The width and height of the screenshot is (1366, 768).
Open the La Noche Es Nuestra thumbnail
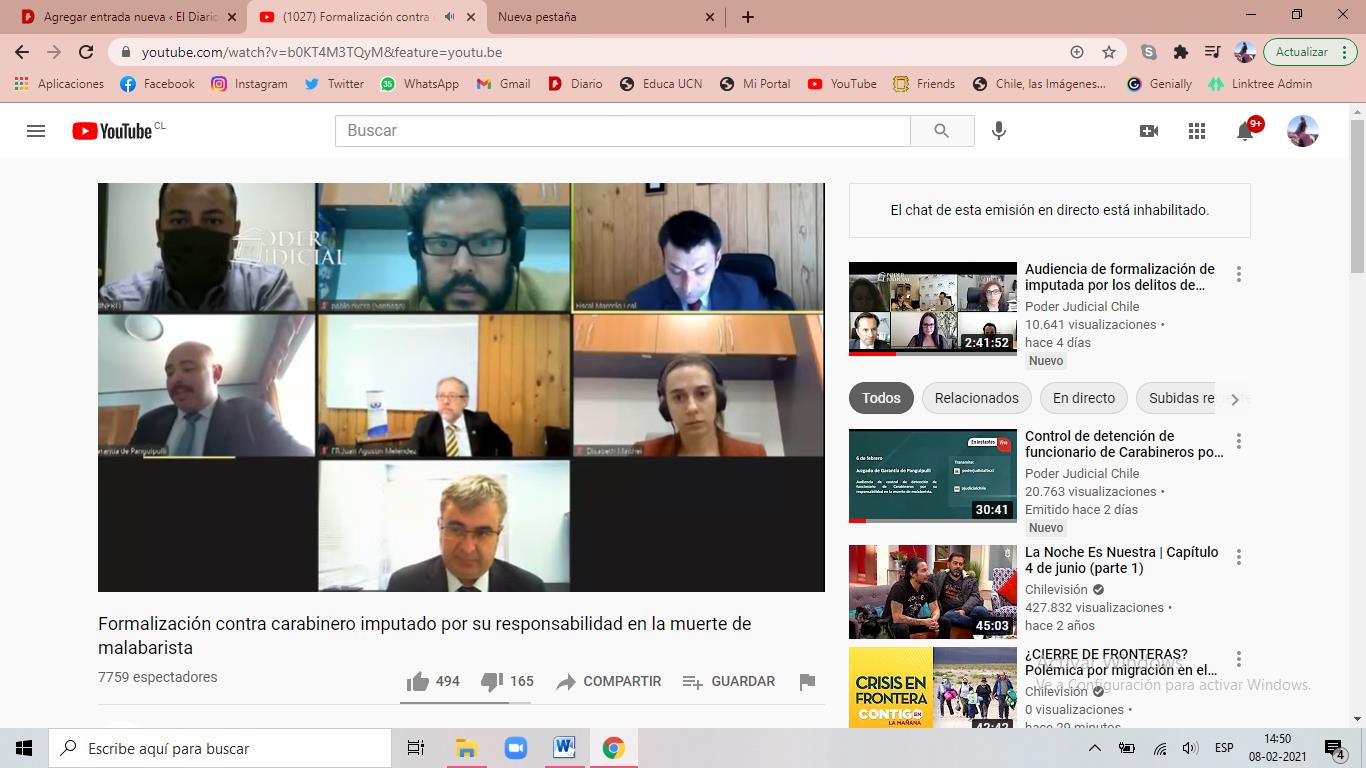pyautogui.click(x=933, y=592)
